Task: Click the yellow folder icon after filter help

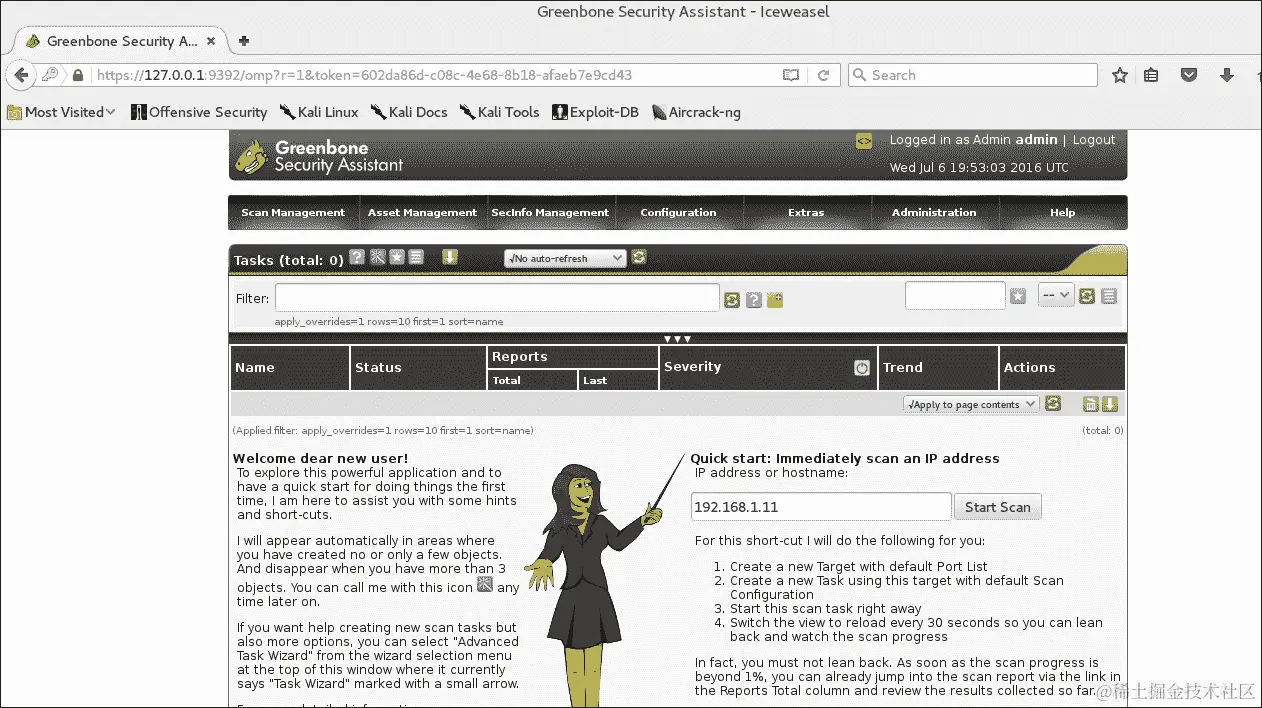Action: (x=775, y=300)
